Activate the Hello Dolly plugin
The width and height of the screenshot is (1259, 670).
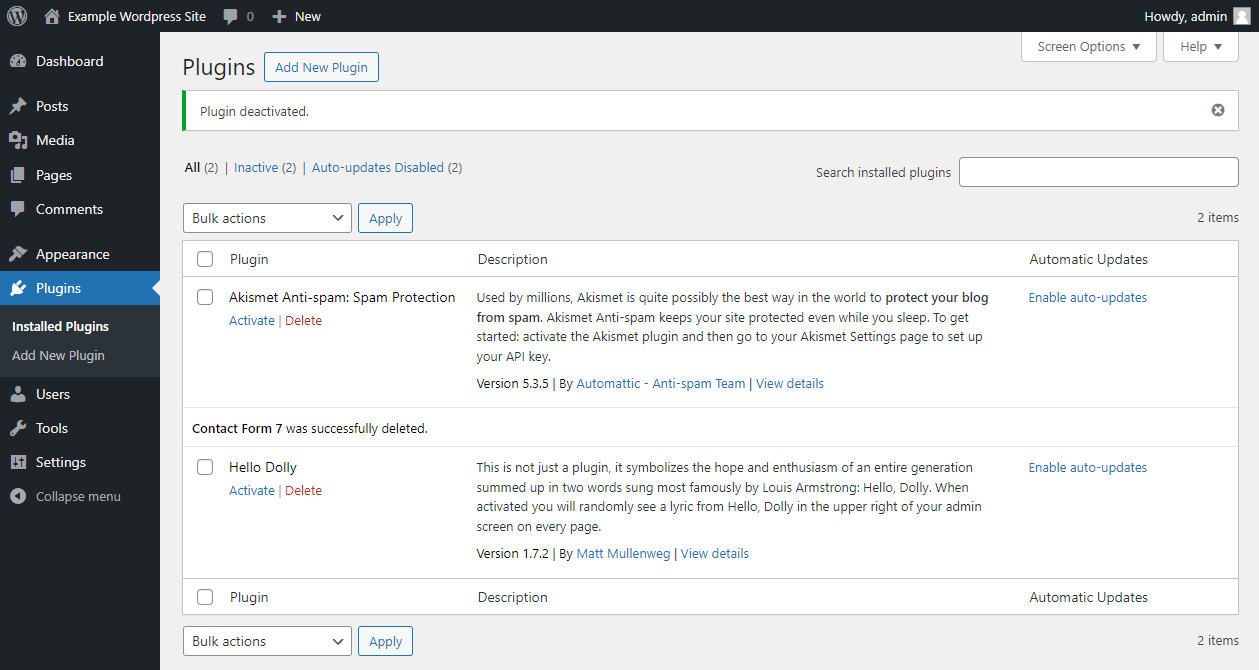[251, 490]
